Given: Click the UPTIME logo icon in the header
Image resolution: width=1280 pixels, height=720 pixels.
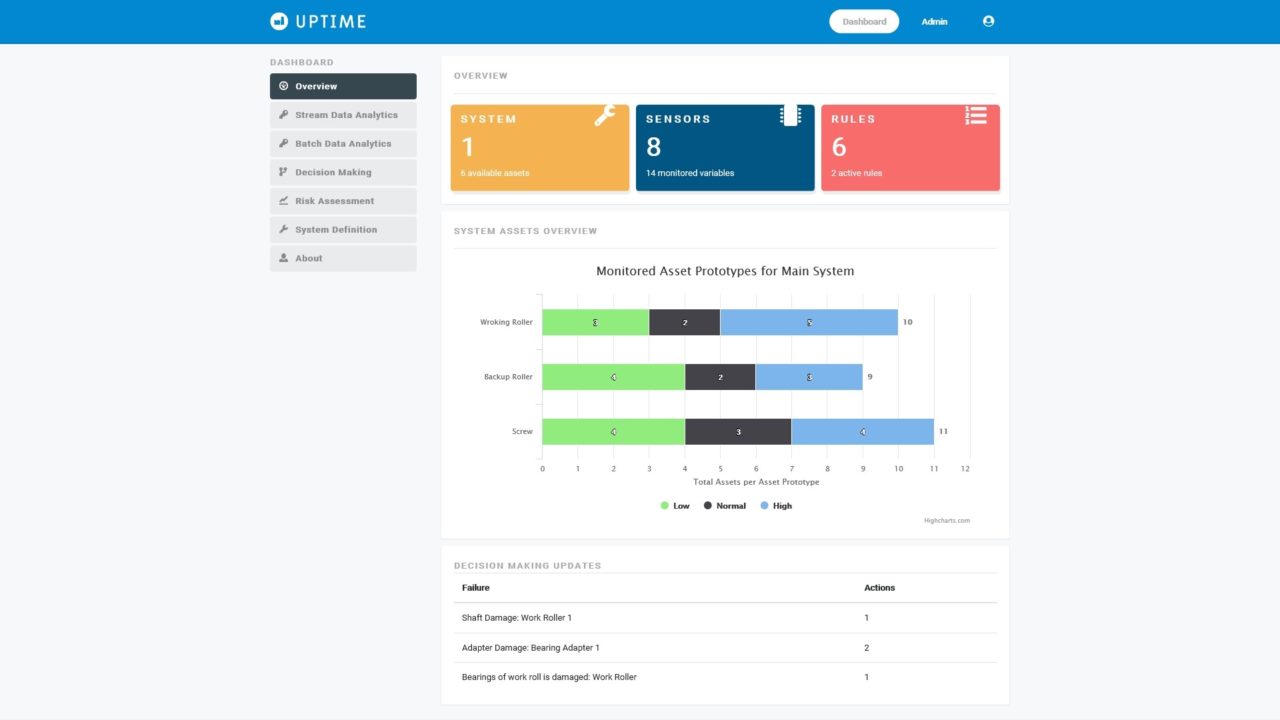Looking at the screenshot, I should pyautogui.click(x=277, y=20).
